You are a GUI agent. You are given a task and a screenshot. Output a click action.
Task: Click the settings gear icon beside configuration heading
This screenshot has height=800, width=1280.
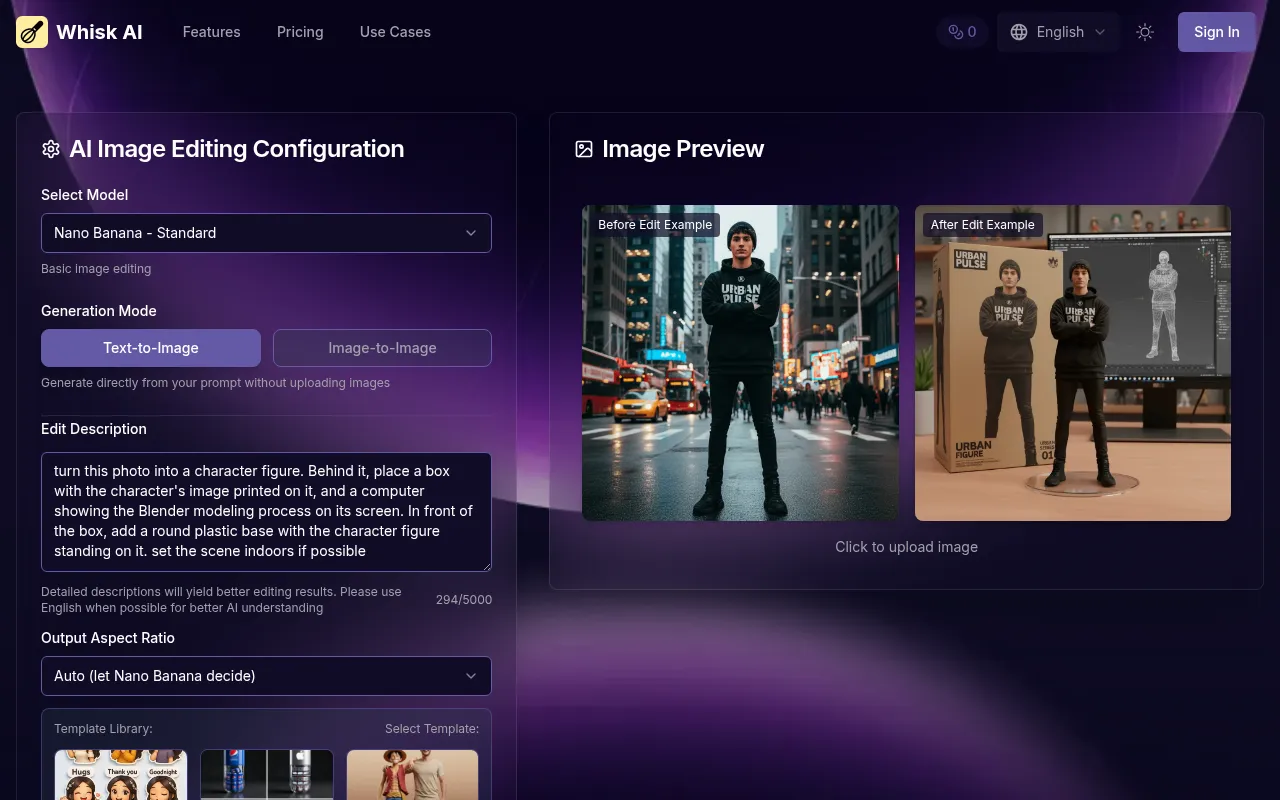[51, 149]
